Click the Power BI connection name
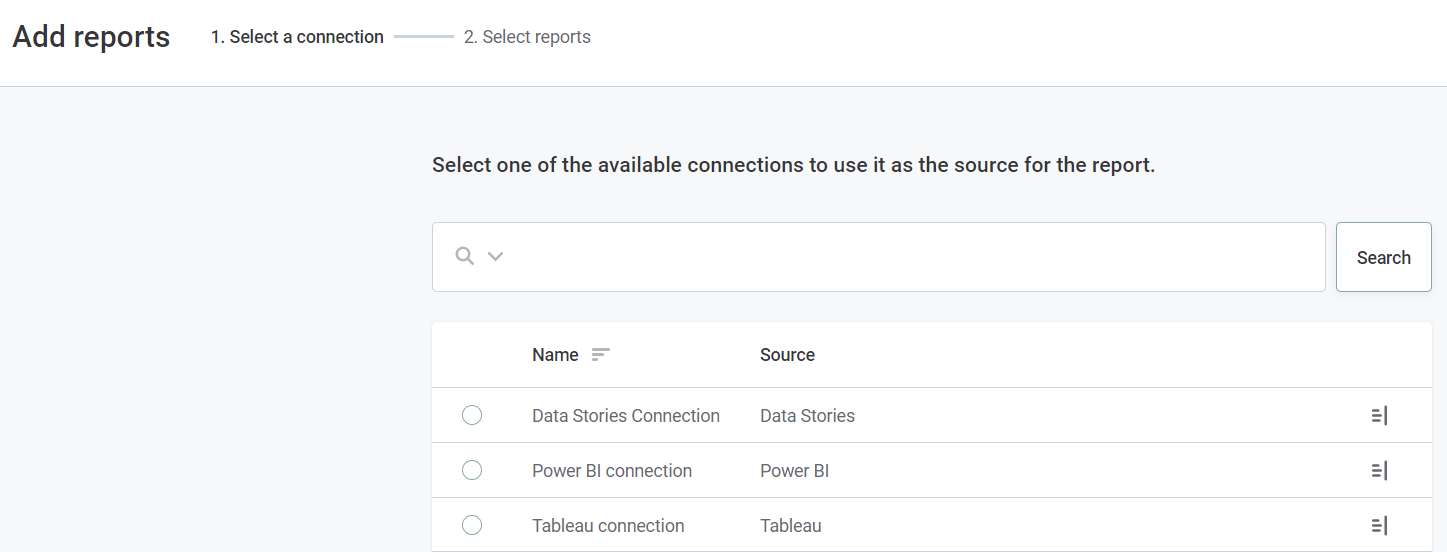 (611, 471)
